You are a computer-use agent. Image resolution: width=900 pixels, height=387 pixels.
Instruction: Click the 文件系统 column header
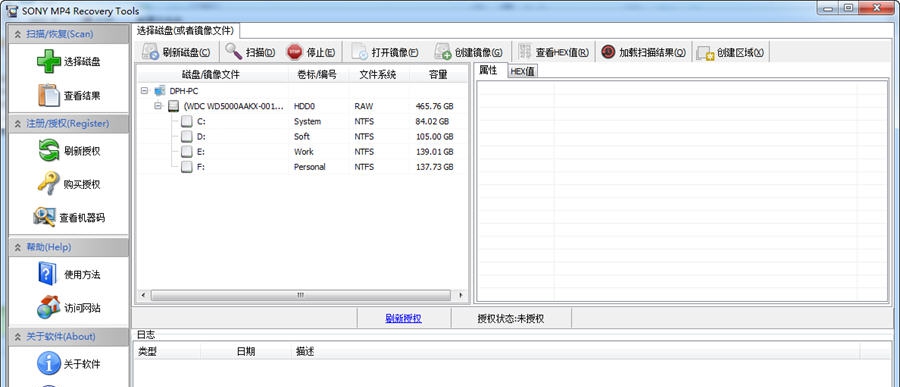pyautogui.click(x=378, y=75)
